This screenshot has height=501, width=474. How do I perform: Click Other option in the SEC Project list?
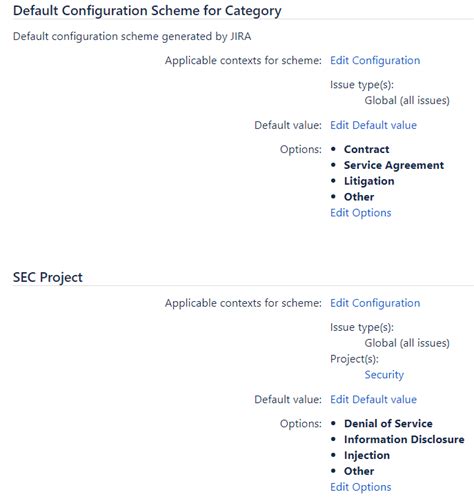[x=359, y=471]
